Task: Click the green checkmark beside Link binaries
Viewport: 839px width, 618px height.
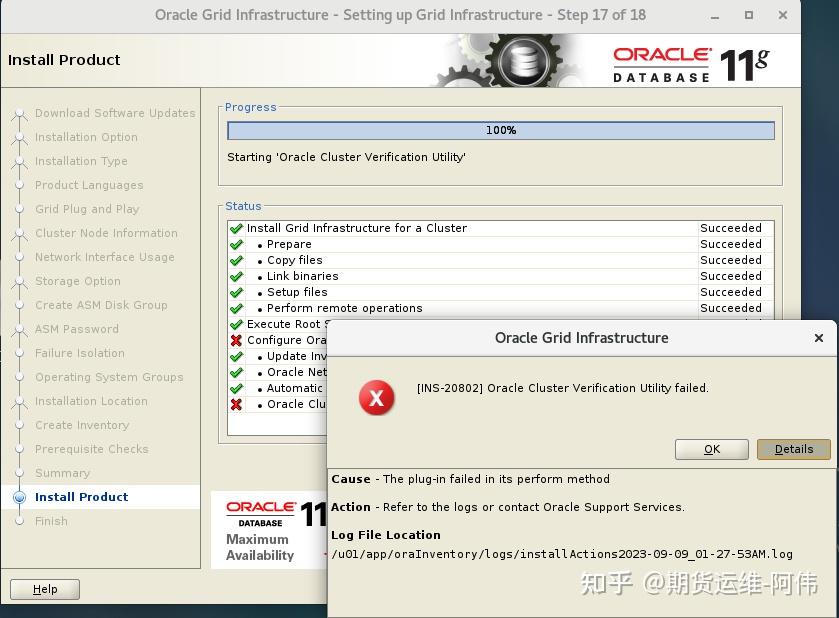Action: pyautogui.click(x=236, y=276)
